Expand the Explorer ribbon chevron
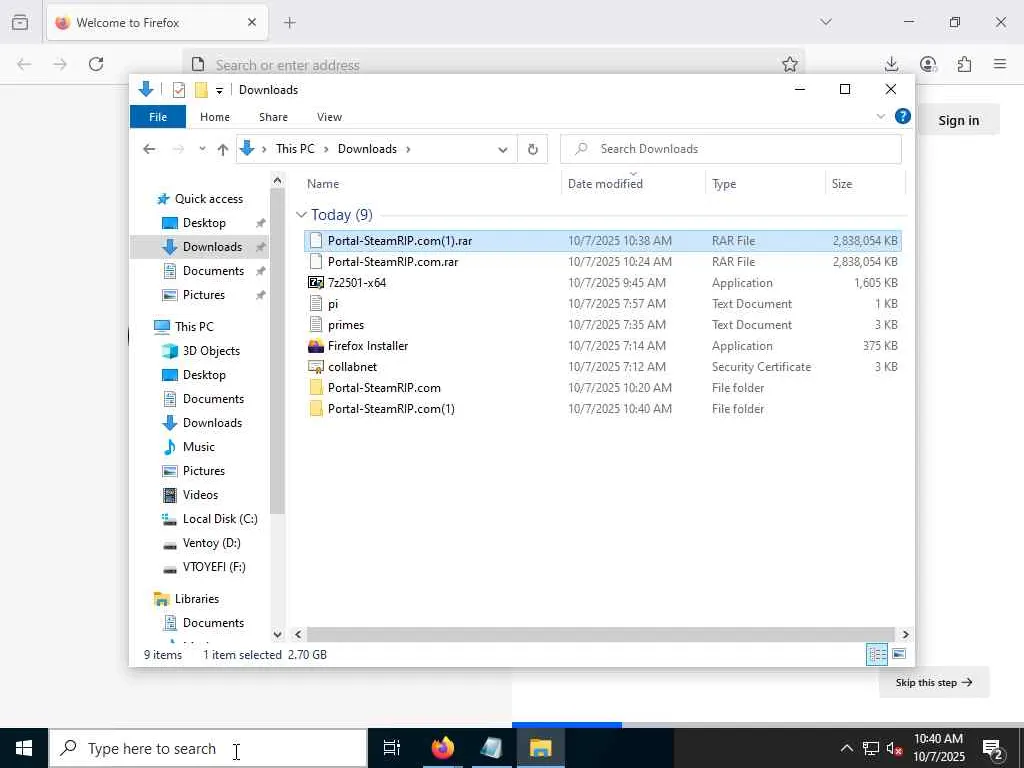Screen dimensions: 1024x768 (880, 116)
